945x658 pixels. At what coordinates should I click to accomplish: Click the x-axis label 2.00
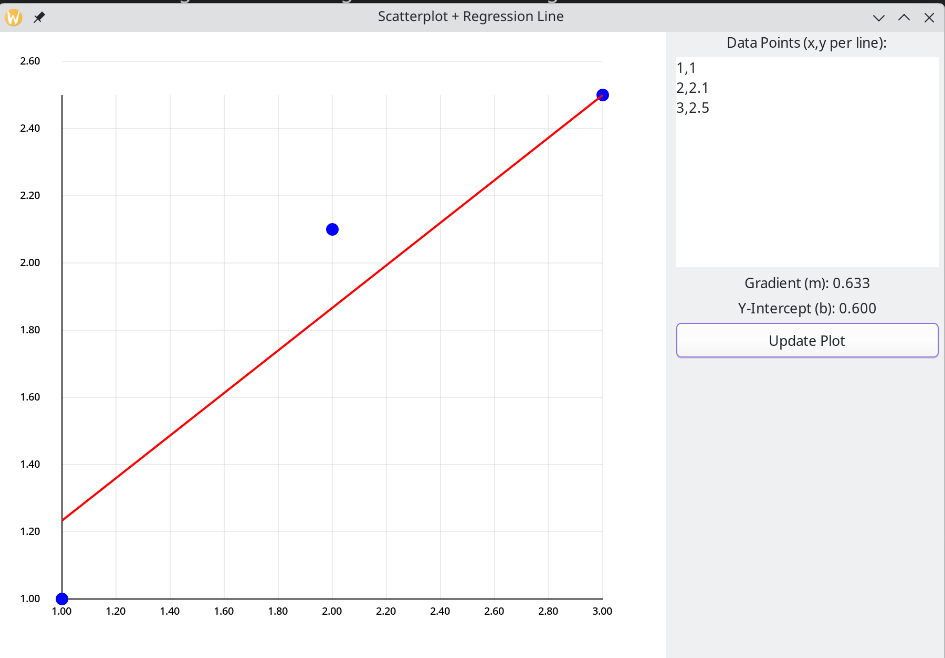pos(332,612)
